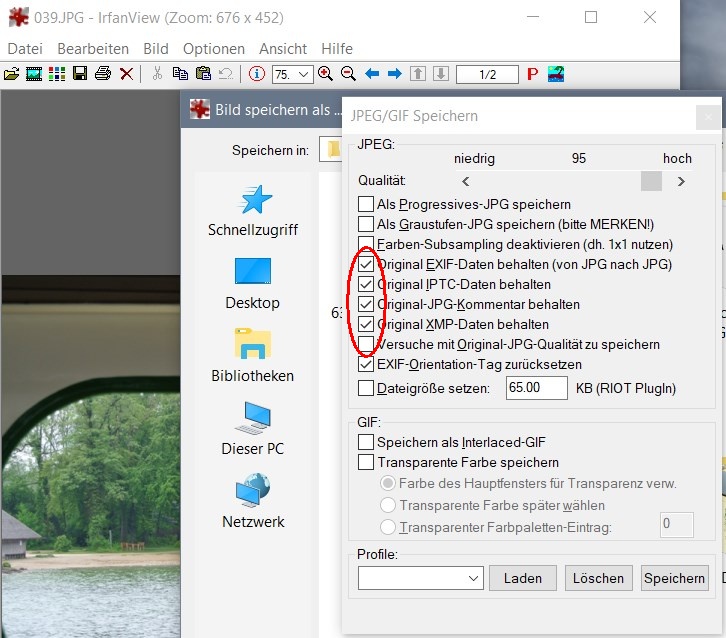The width and height of the screenshot is (726, 638).
Task: Open the Hilfe menu
Action: pyautogui.click(x=337, y=48)
